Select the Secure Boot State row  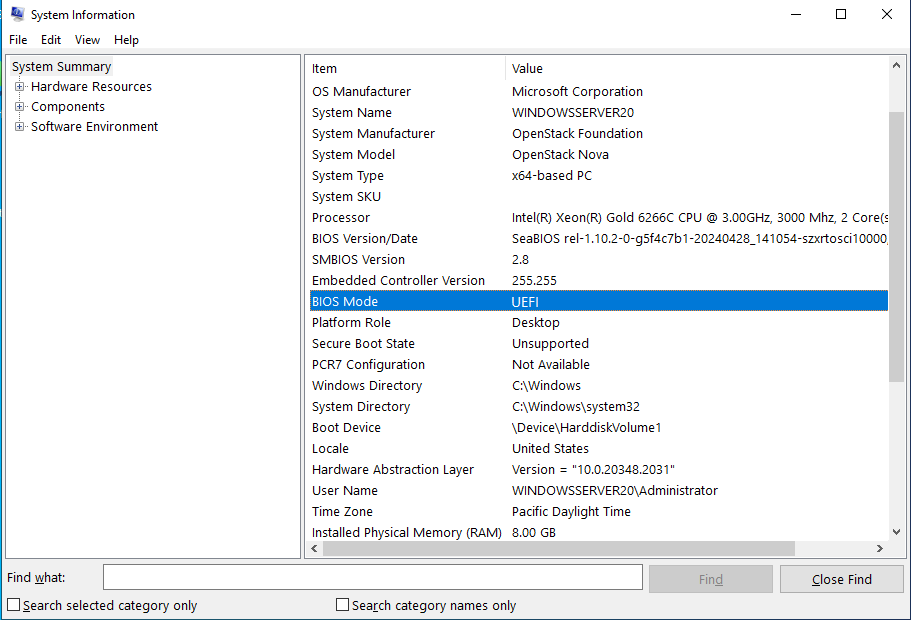[x=598, y=343]
